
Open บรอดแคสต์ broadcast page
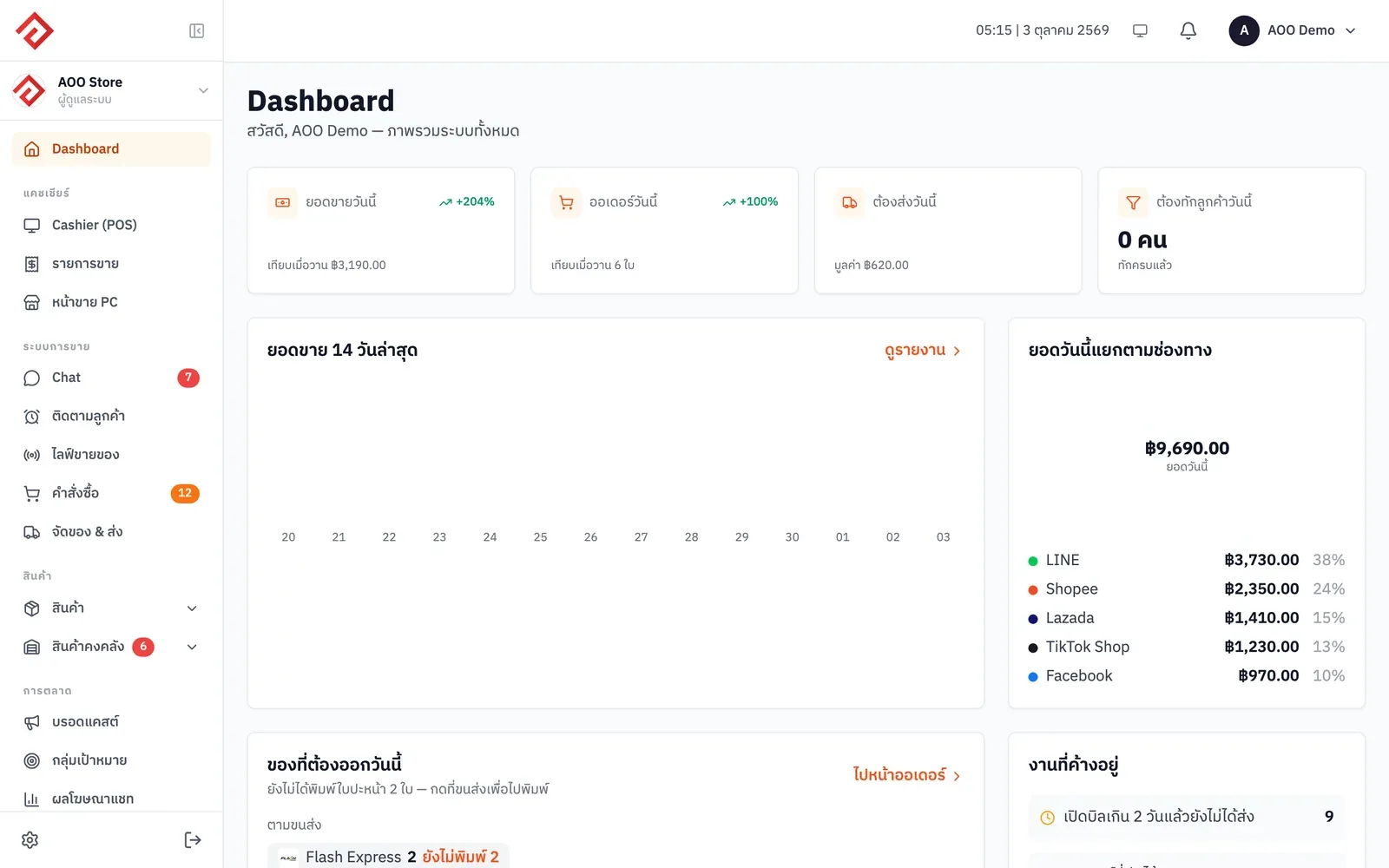(111, 722)
